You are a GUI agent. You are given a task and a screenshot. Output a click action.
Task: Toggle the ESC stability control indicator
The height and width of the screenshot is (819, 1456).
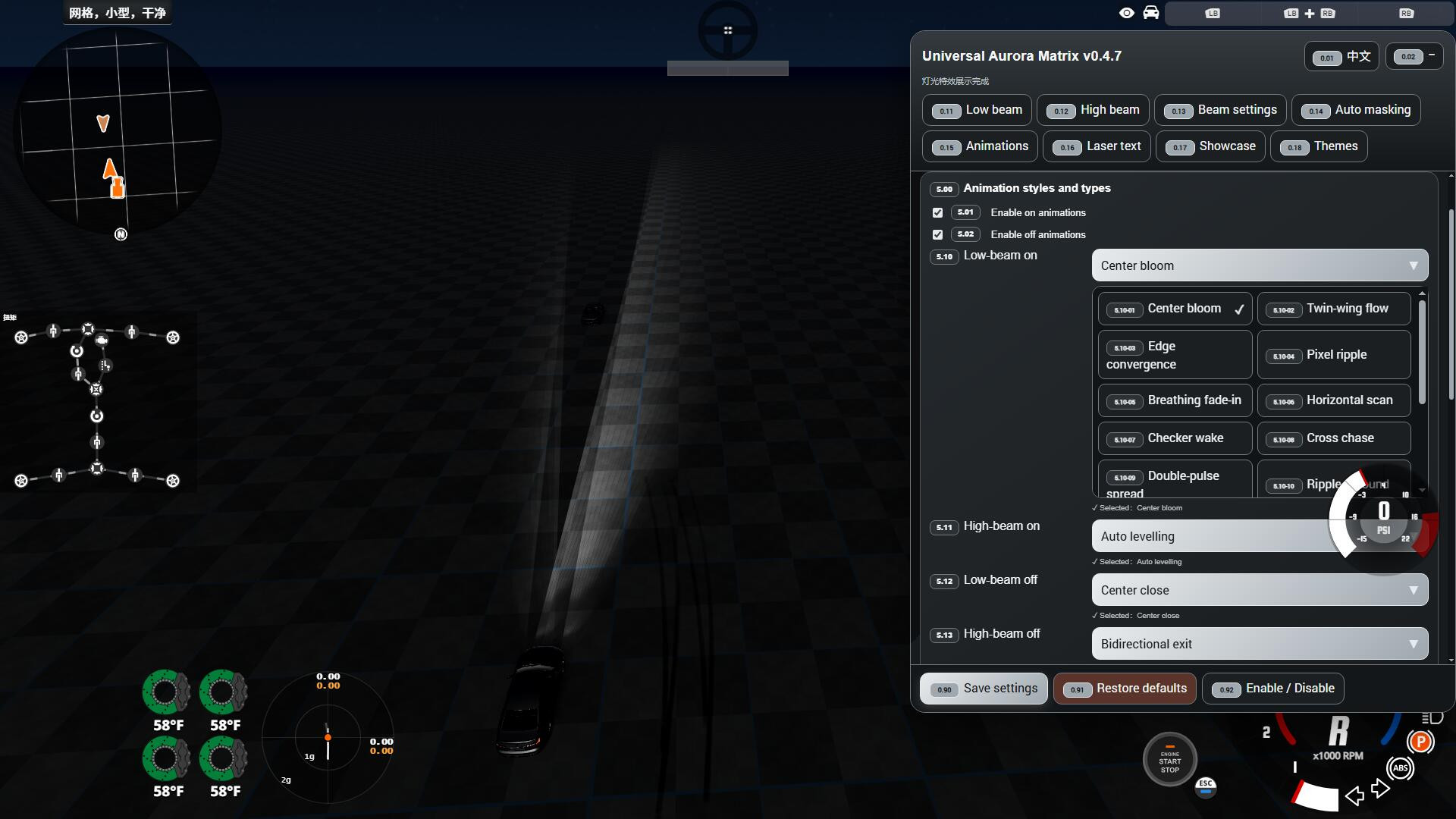click(1206, 787)
